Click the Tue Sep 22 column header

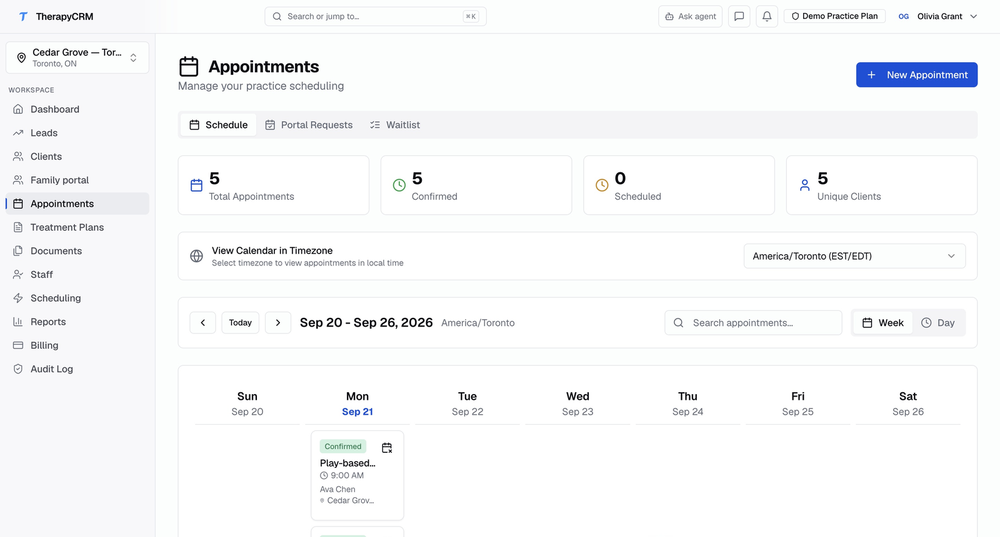tap(467, 404)
